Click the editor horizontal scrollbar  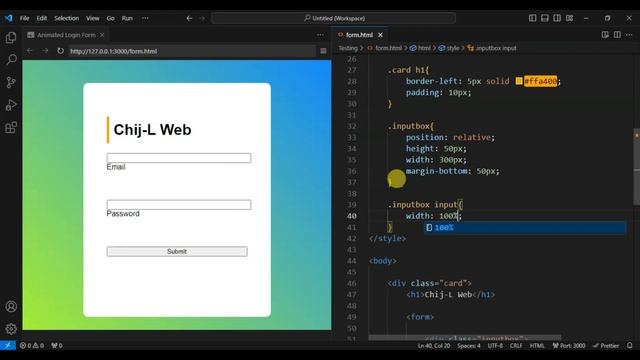(464, 338)
